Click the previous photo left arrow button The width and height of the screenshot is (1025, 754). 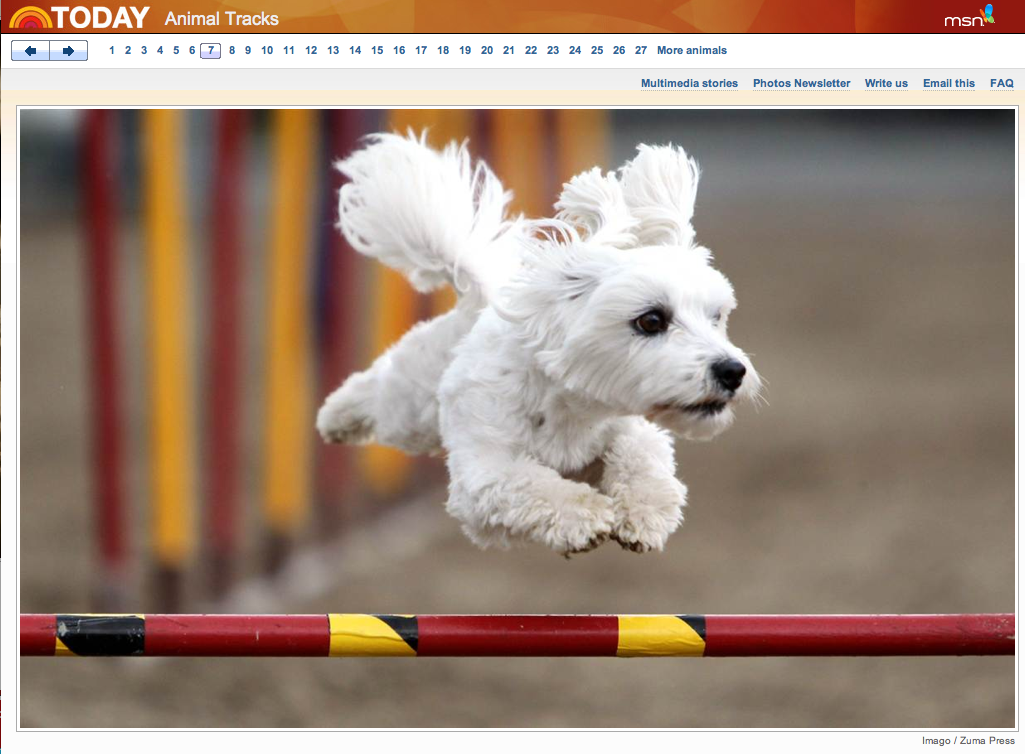(31, 51)
